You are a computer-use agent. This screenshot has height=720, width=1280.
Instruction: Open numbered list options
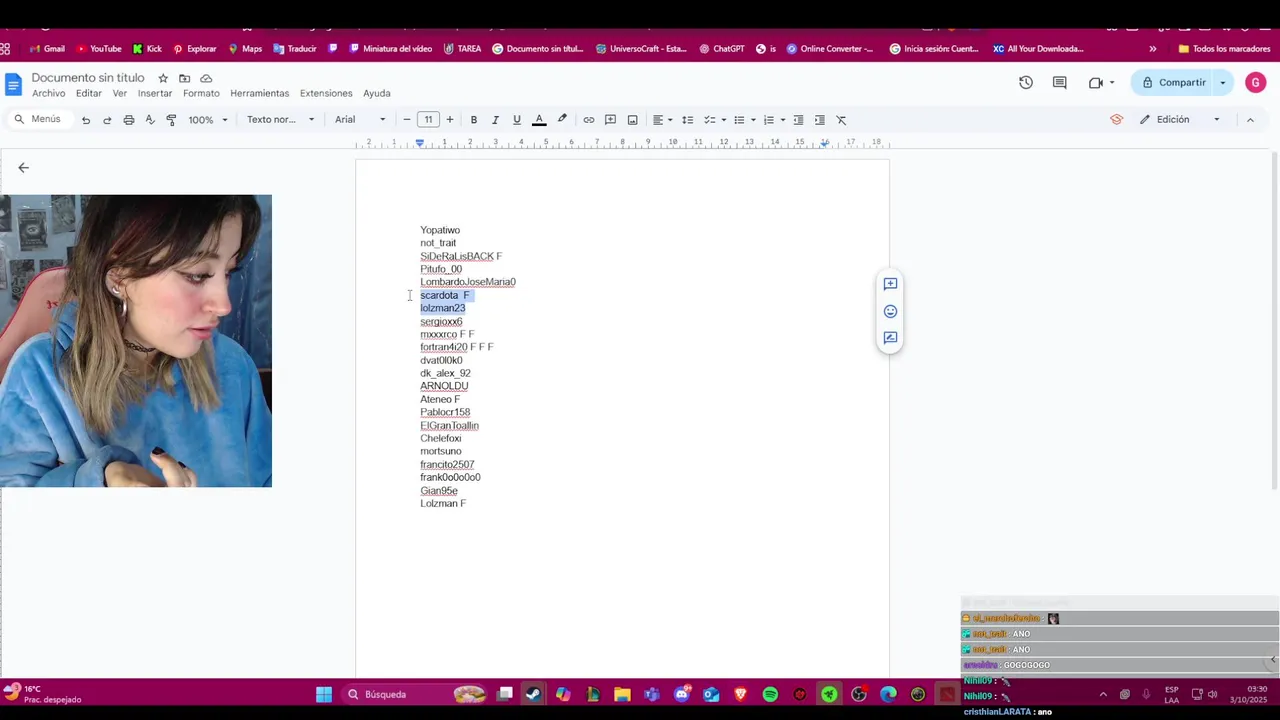(774, 120)
